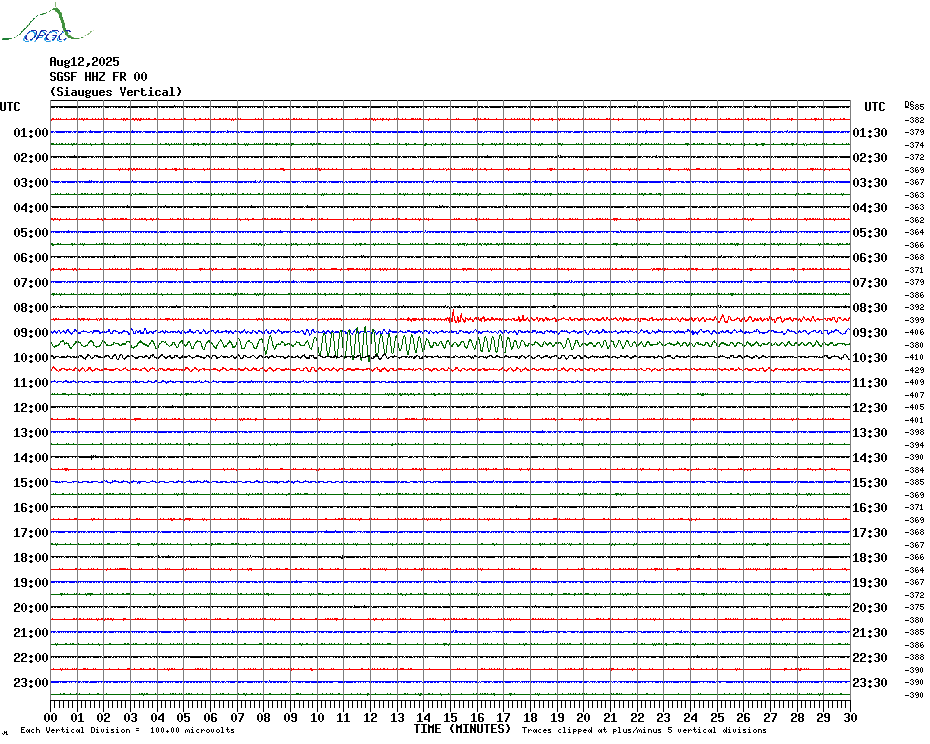The width and height of the screenshot is (930, 744).
Task: Click the 04:30 half-hour label
Action: [x=870, y=208]
